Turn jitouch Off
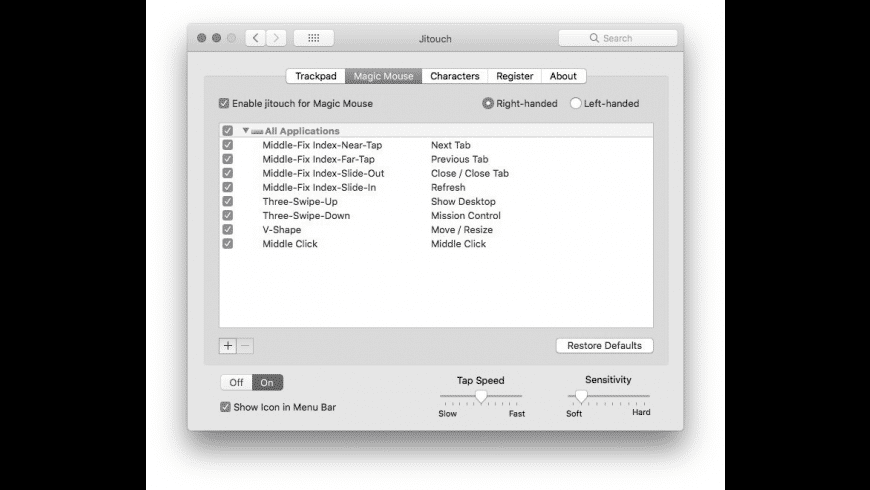 click(x=236, y=382)
